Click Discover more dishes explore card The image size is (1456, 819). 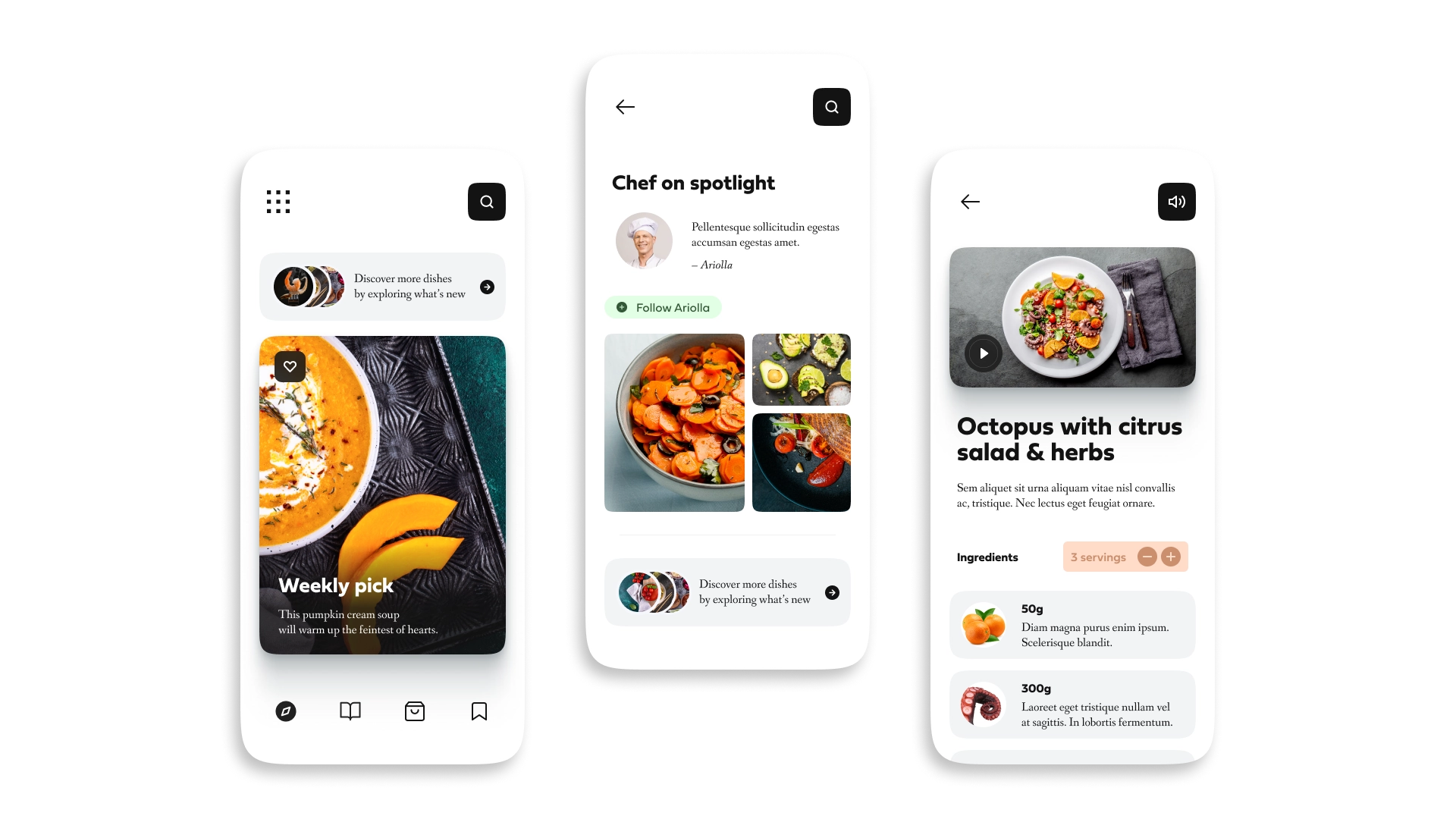[x=382, y=287]
